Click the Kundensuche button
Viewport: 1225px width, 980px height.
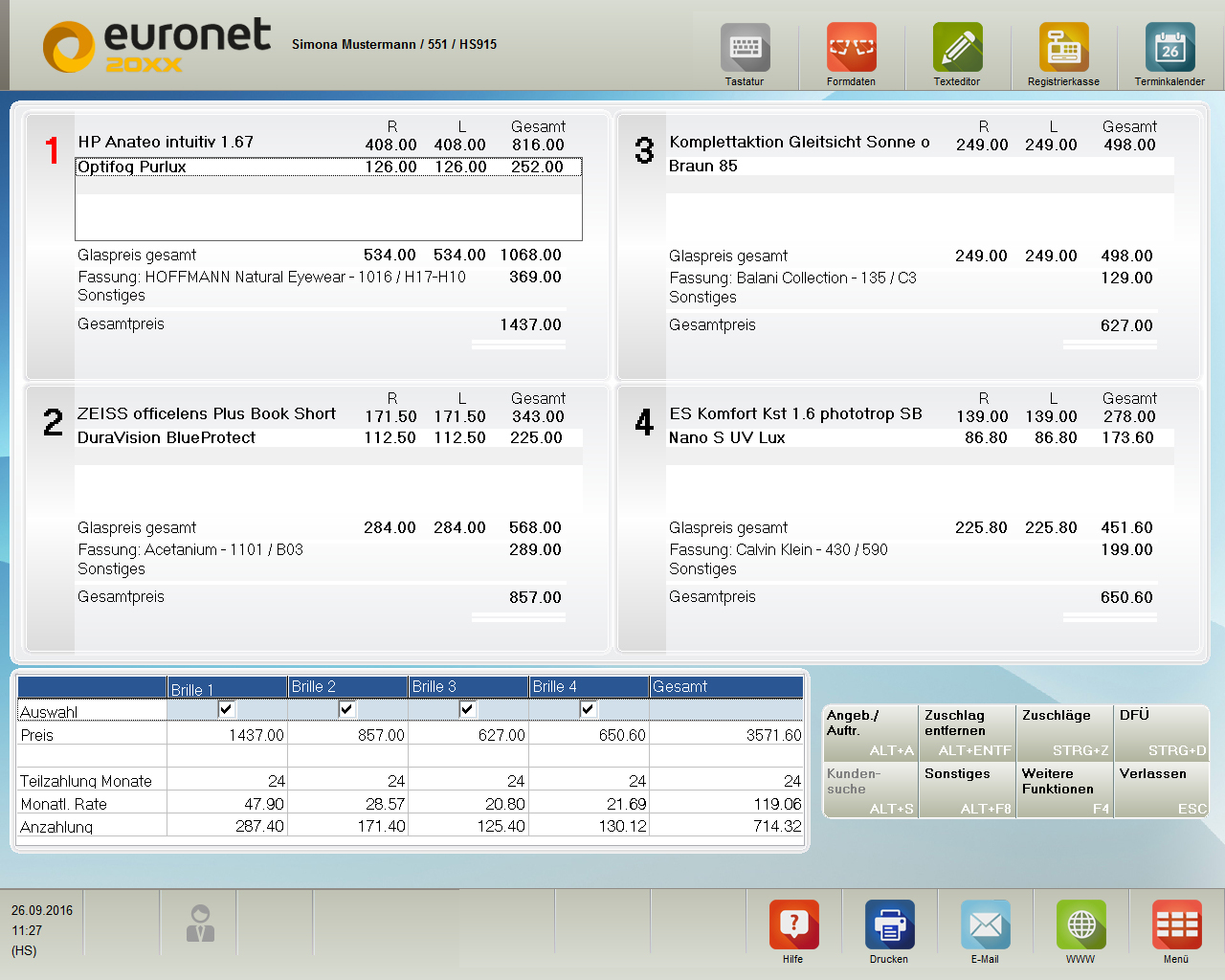pyautogui.click(x=870, y=791)
